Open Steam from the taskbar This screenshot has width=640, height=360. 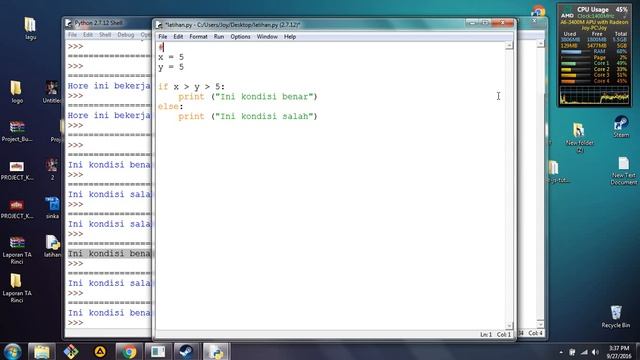coord(187,351)
